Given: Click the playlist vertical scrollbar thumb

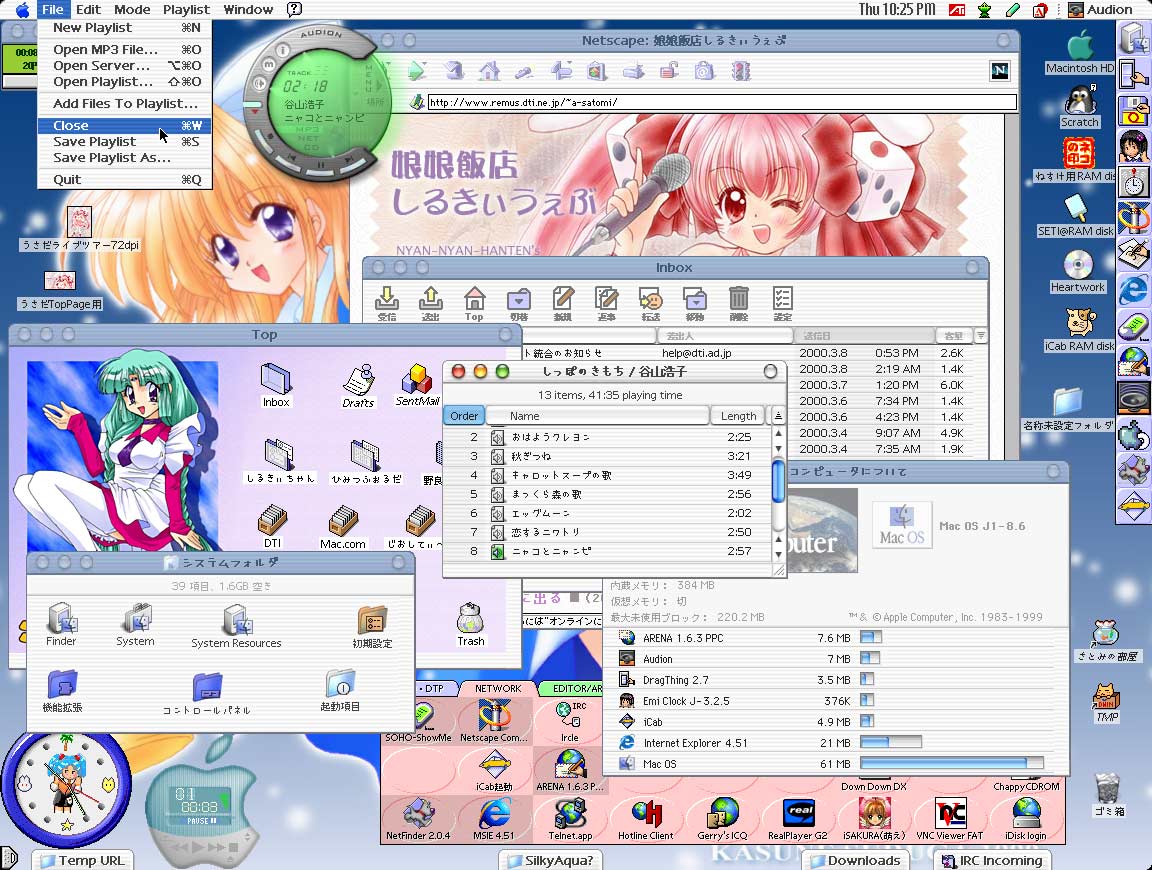Looking at the screenshot, I should [779, 482].
